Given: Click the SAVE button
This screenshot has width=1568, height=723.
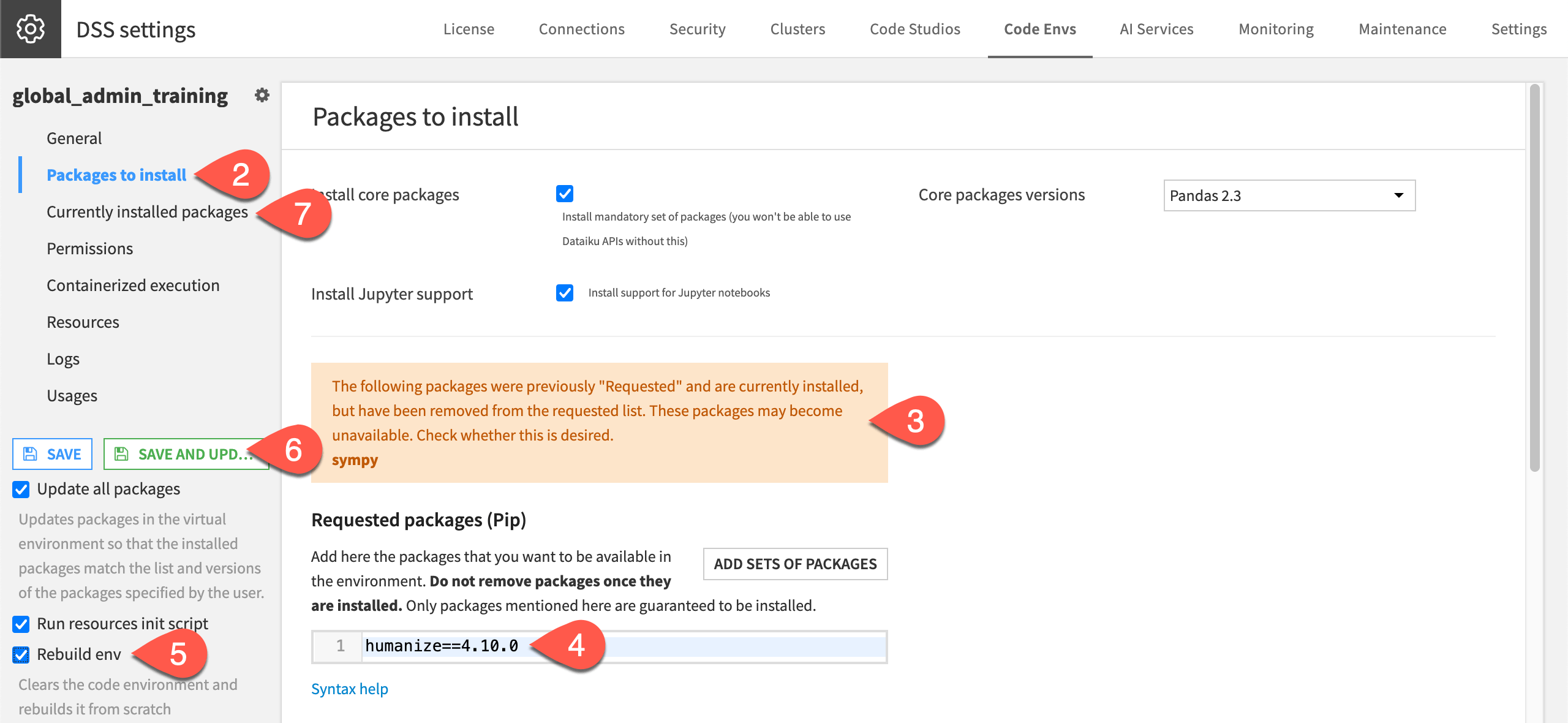Looking at the screenshot, I should tap(52, 454).
